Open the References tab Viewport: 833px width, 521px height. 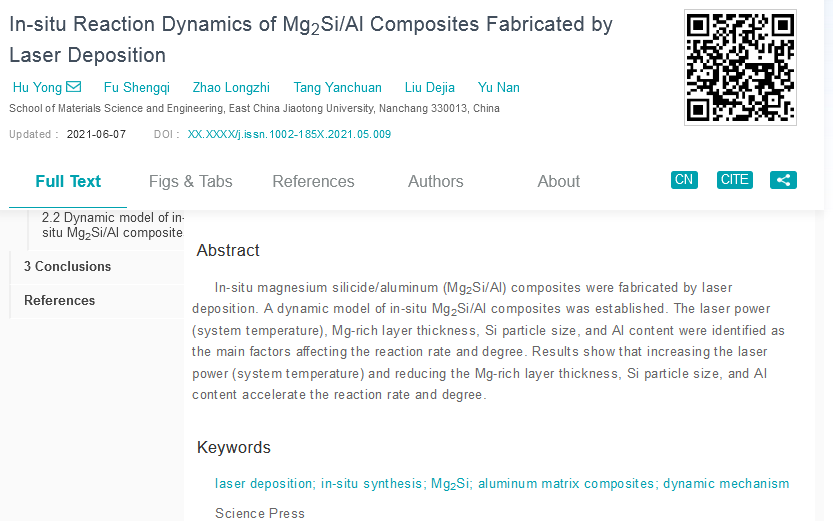[313, 182]
